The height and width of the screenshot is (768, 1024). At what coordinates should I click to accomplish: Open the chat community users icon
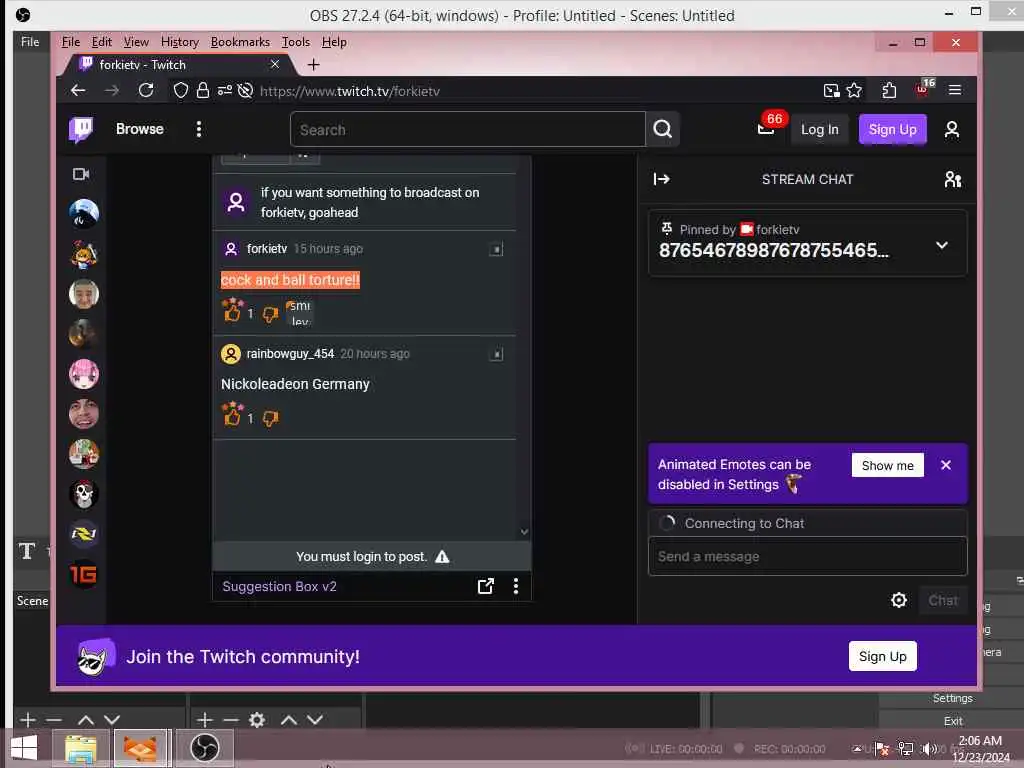click(953, 179)
